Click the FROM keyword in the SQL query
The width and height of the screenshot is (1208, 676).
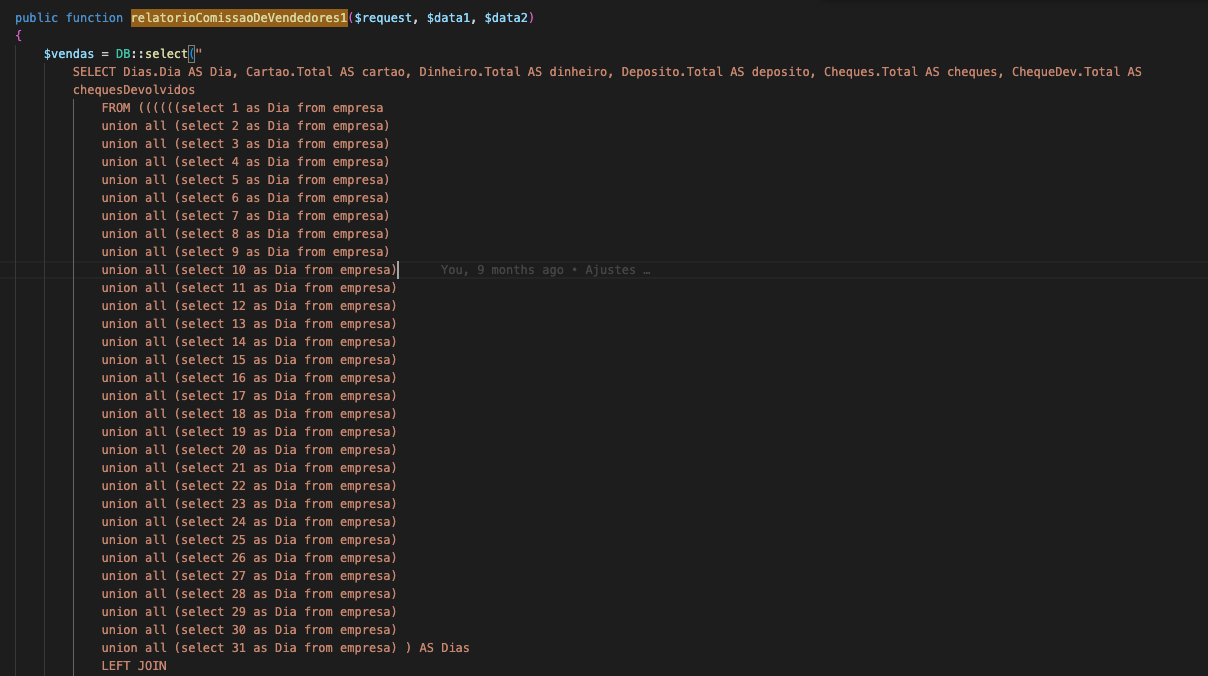116,108
